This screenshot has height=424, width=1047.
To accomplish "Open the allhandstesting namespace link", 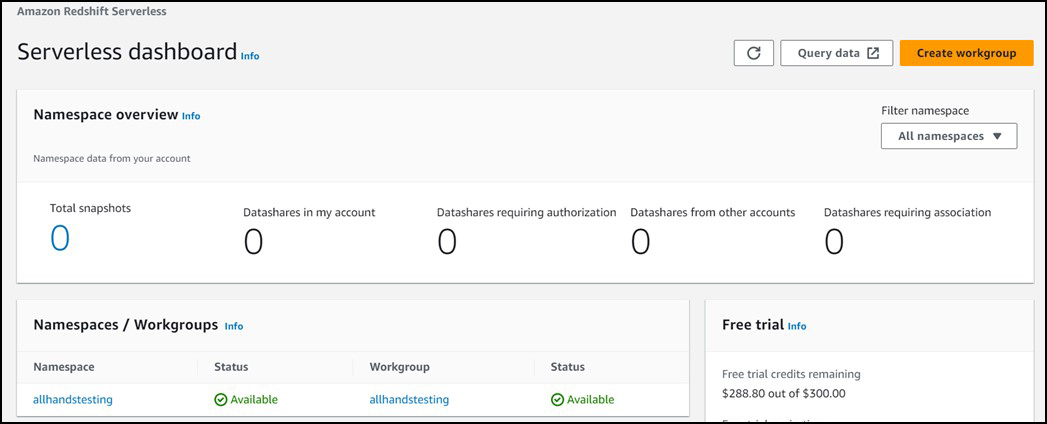I will 73,399.
